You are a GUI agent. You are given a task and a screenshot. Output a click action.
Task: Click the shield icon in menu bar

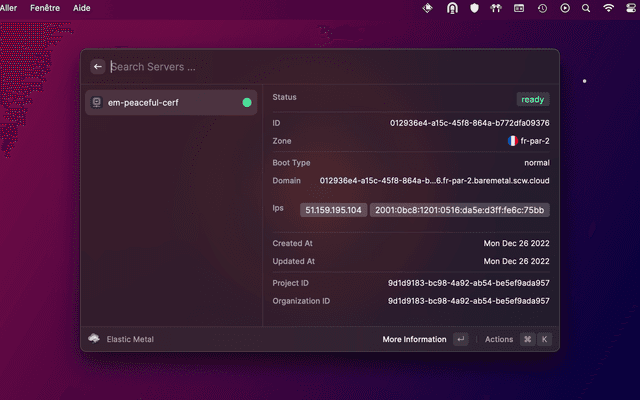pyautogui.click(x=474, y=8)
